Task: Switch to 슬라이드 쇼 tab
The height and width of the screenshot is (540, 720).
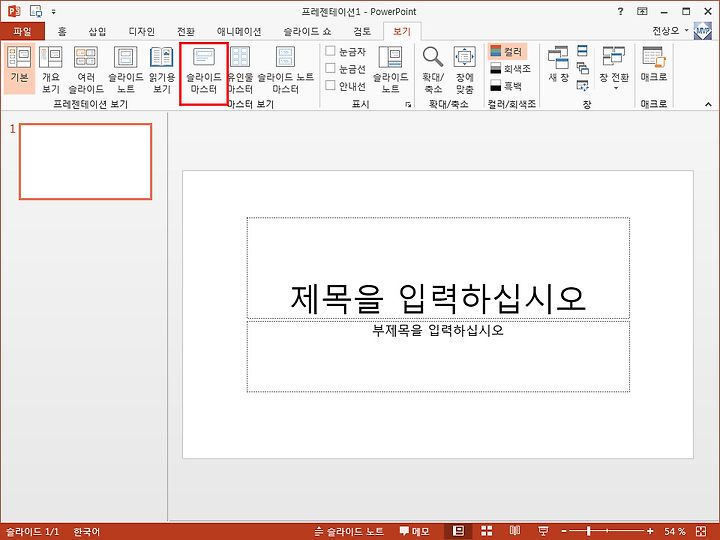Action: click(307, 31)
